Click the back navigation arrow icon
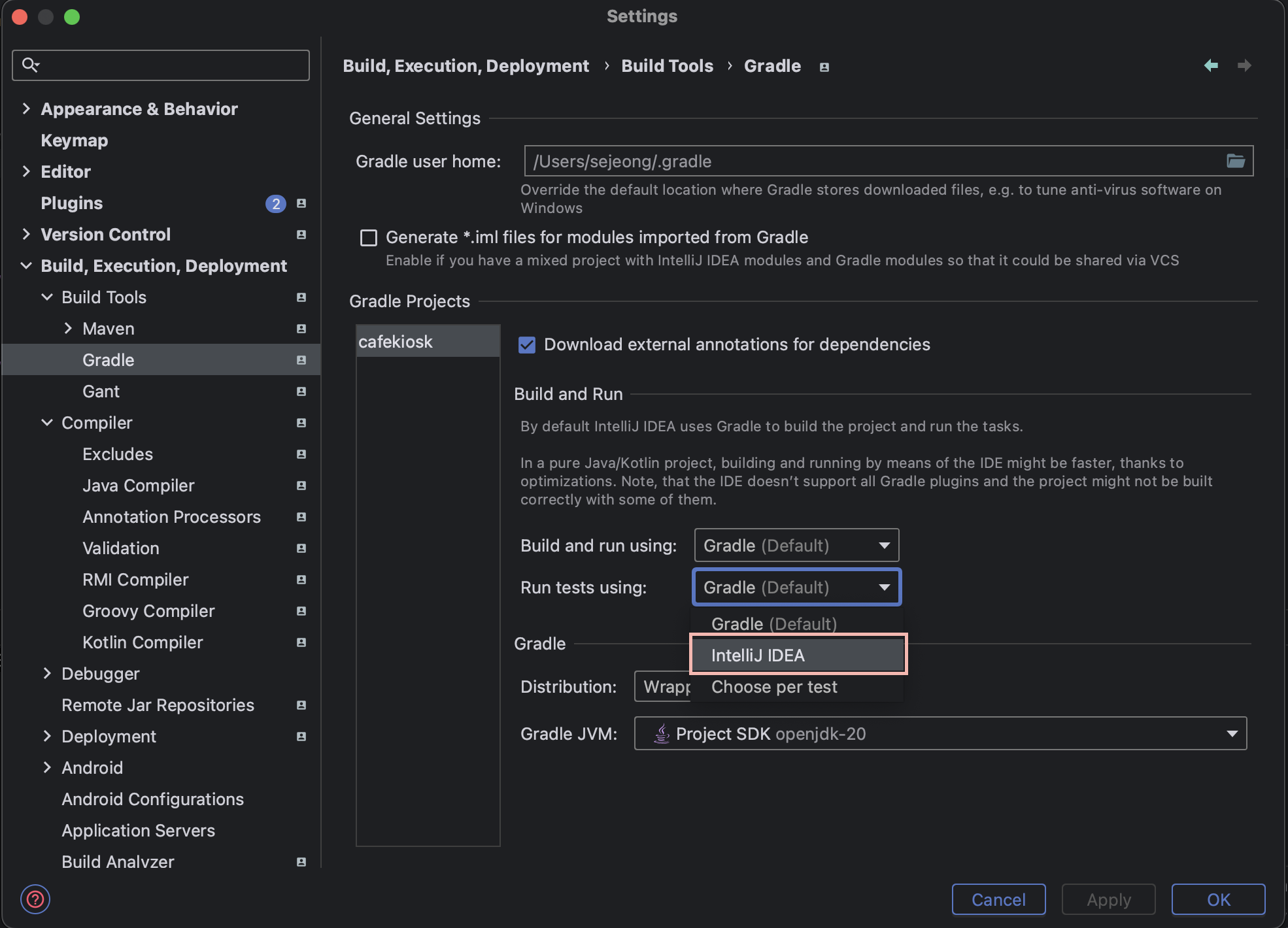The image size is (1288, 928). click(1211, 65)
